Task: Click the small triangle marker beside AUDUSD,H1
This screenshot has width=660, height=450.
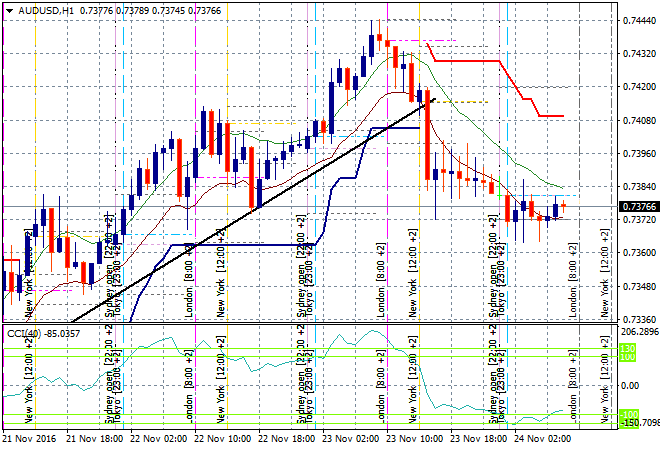Action: click(x=10, y=10)
